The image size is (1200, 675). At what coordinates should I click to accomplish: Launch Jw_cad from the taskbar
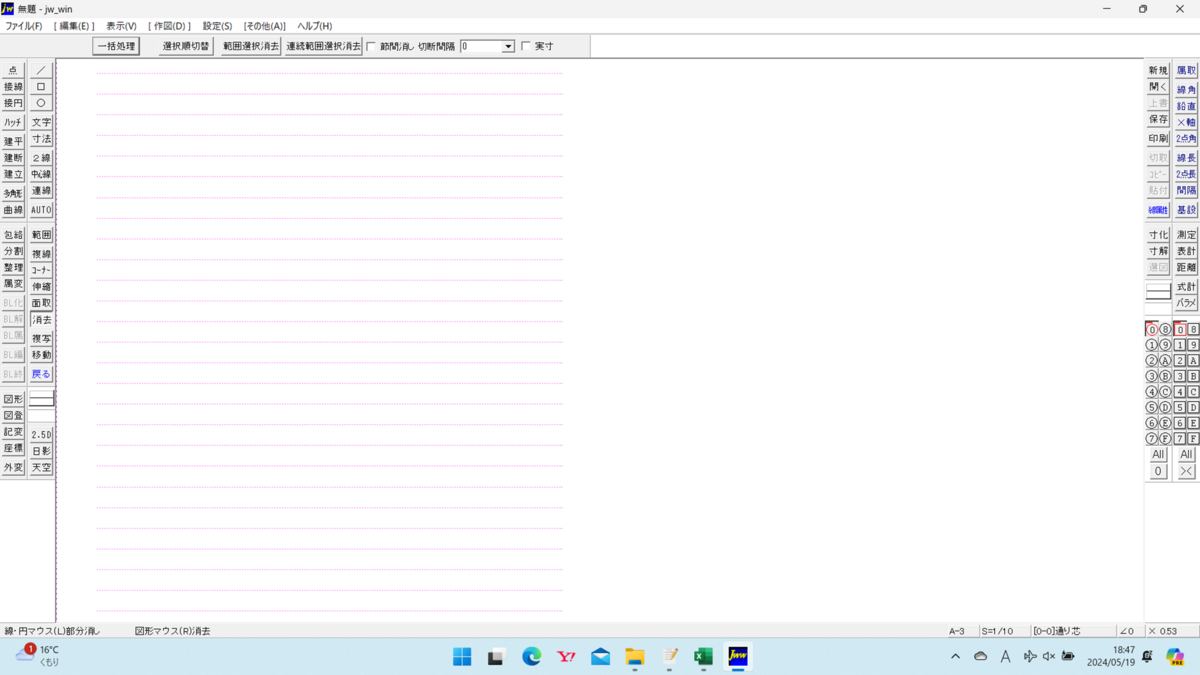[737, 657]
